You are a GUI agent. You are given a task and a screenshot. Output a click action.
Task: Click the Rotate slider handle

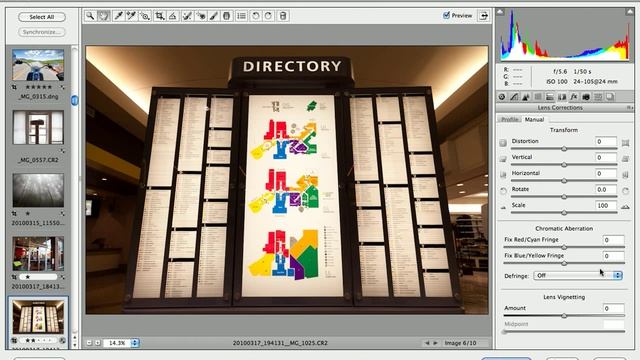564,197
